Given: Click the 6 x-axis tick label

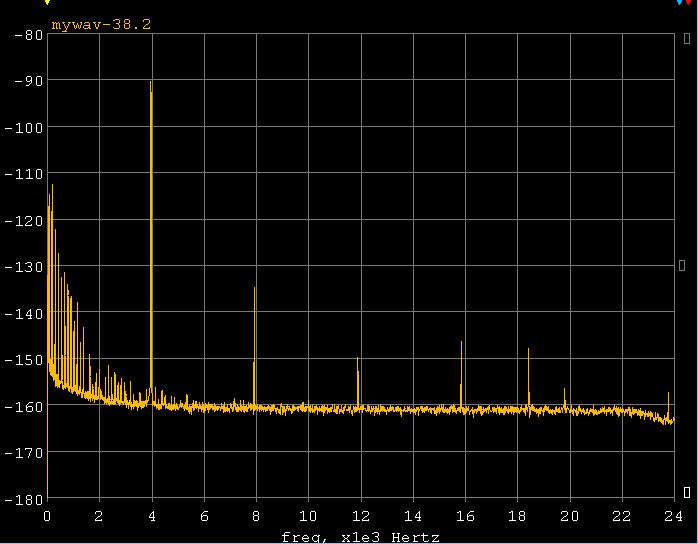Looking at the screenshot, I should coord(204,516).
